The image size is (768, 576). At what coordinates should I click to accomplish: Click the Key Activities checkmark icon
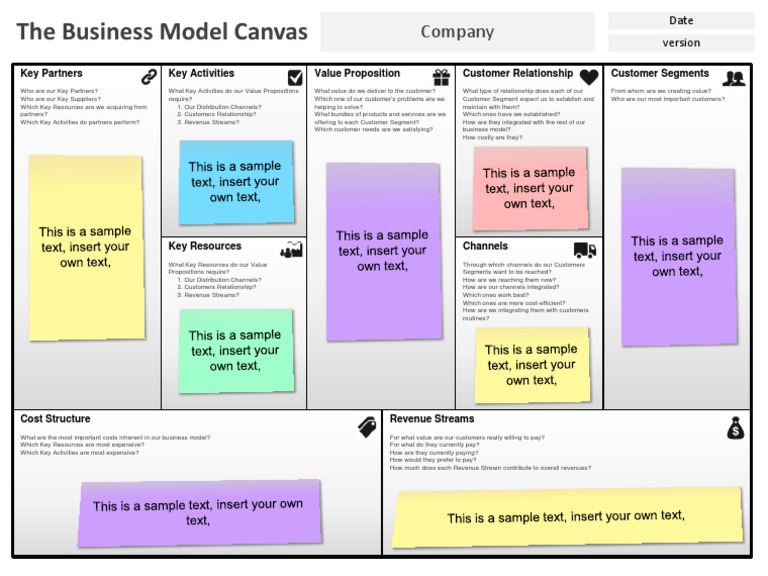tap(295, 77)
